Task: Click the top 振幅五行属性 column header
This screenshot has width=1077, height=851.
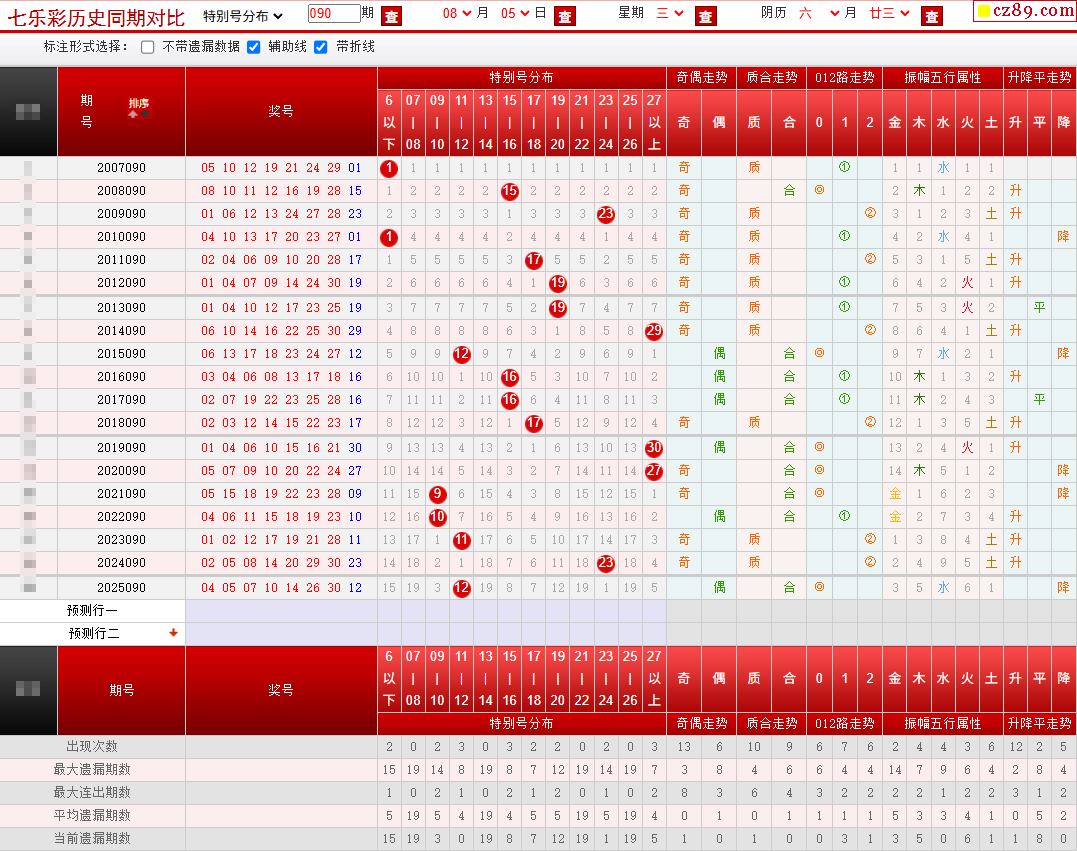Action: [942, 78]
